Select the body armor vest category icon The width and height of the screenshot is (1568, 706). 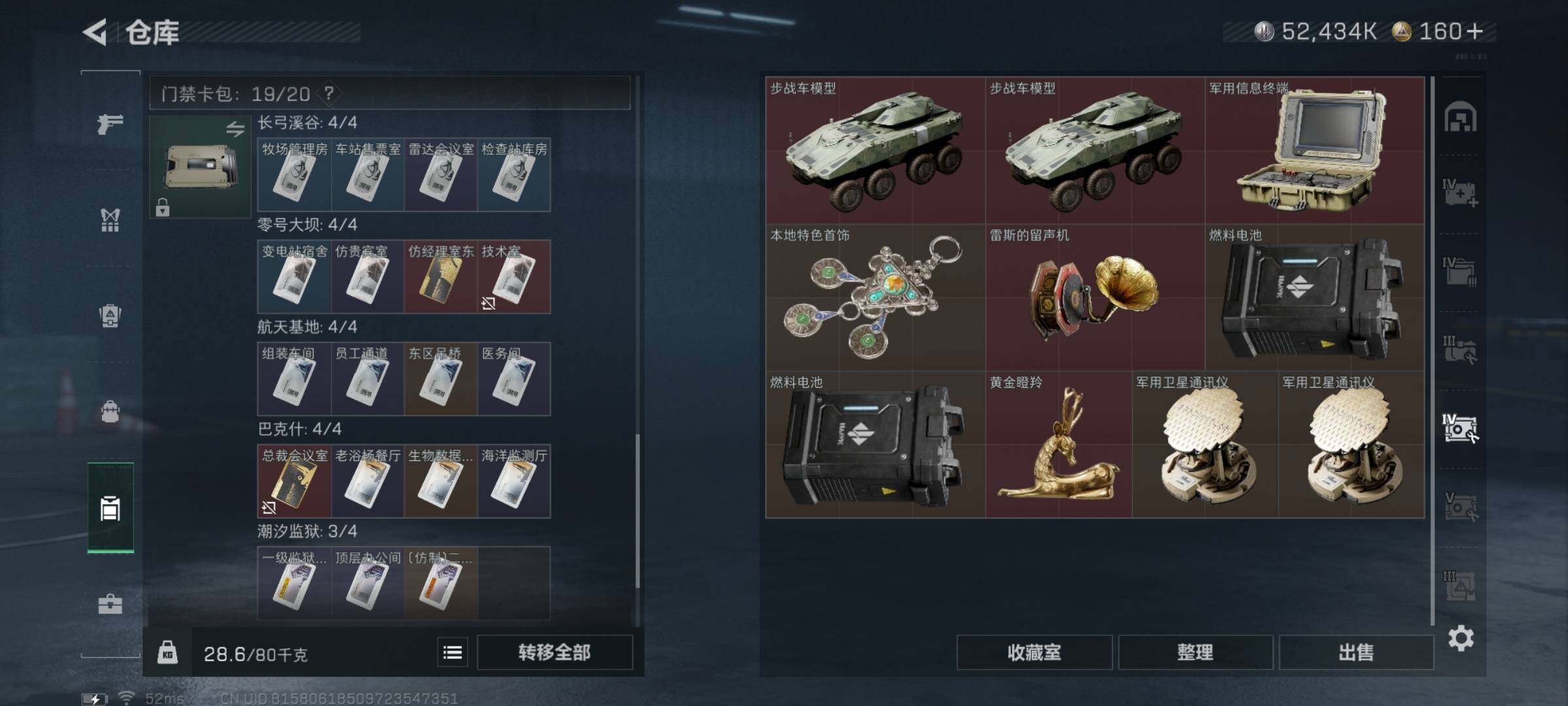coord(110,220)
